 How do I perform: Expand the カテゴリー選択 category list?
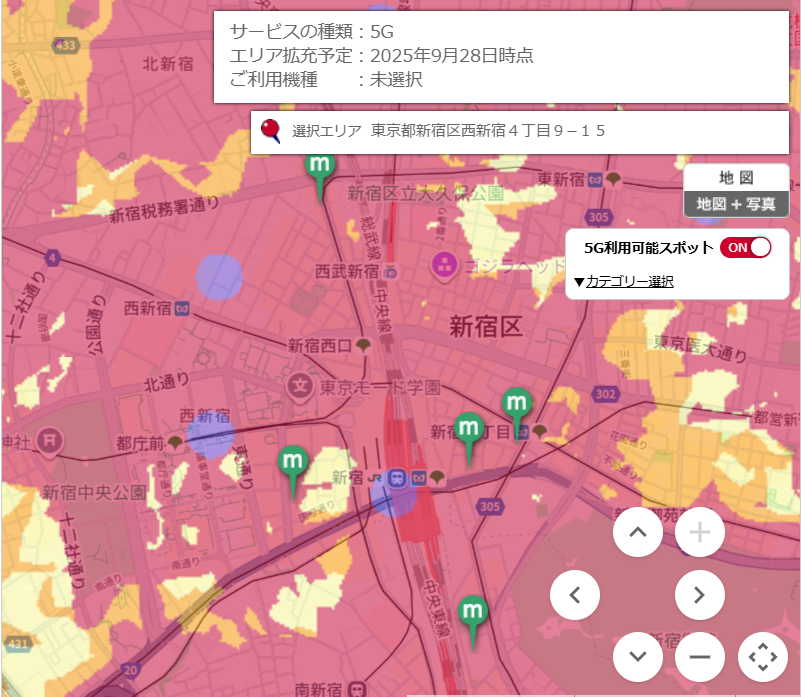[x=624, y=282]
